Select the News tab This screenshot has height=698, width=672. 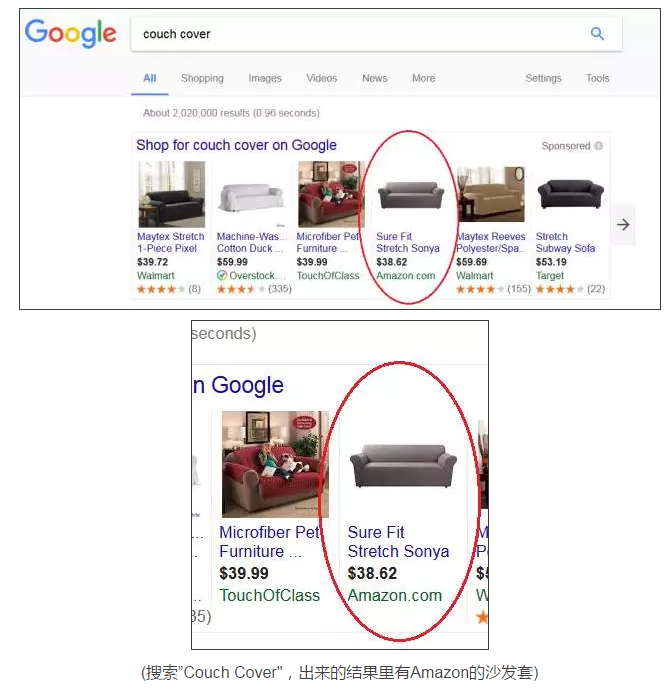[x=374, y=78]
